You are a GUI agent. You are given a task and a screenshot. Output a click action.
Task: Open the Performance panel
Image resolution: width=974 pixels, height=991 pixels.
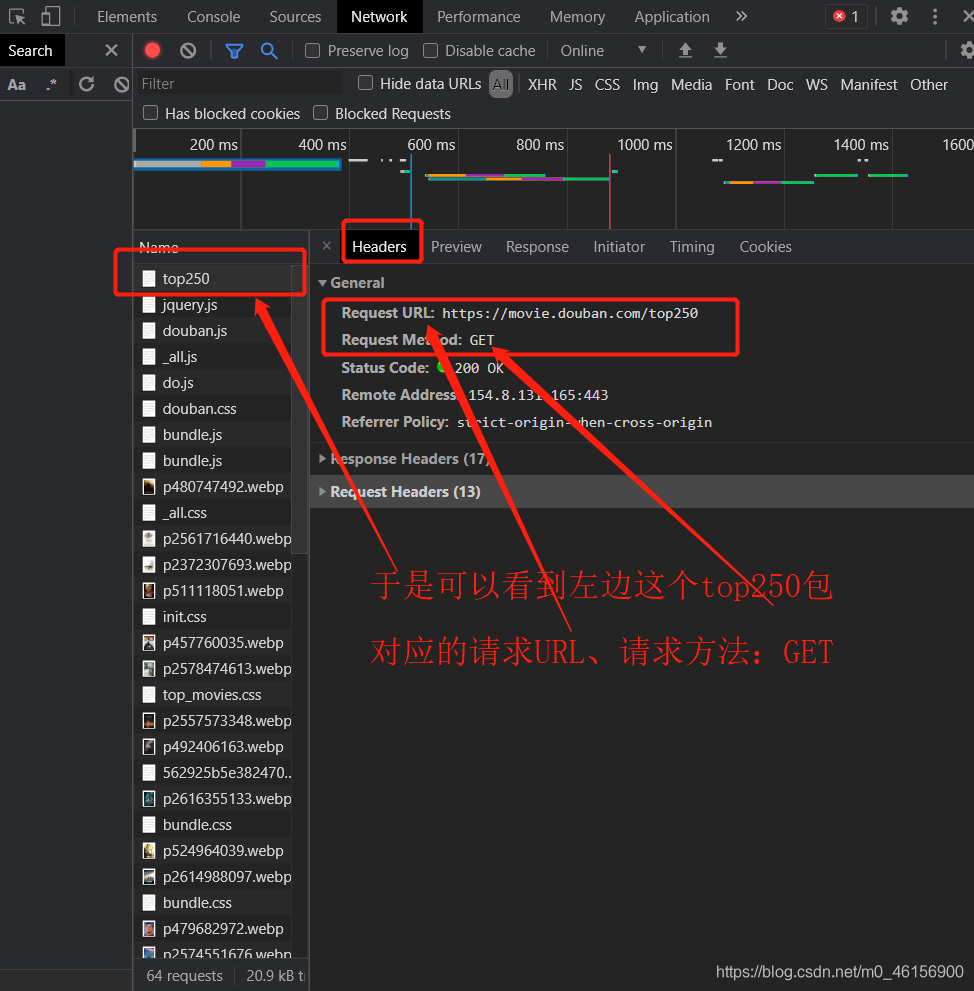tap(478, 16)
